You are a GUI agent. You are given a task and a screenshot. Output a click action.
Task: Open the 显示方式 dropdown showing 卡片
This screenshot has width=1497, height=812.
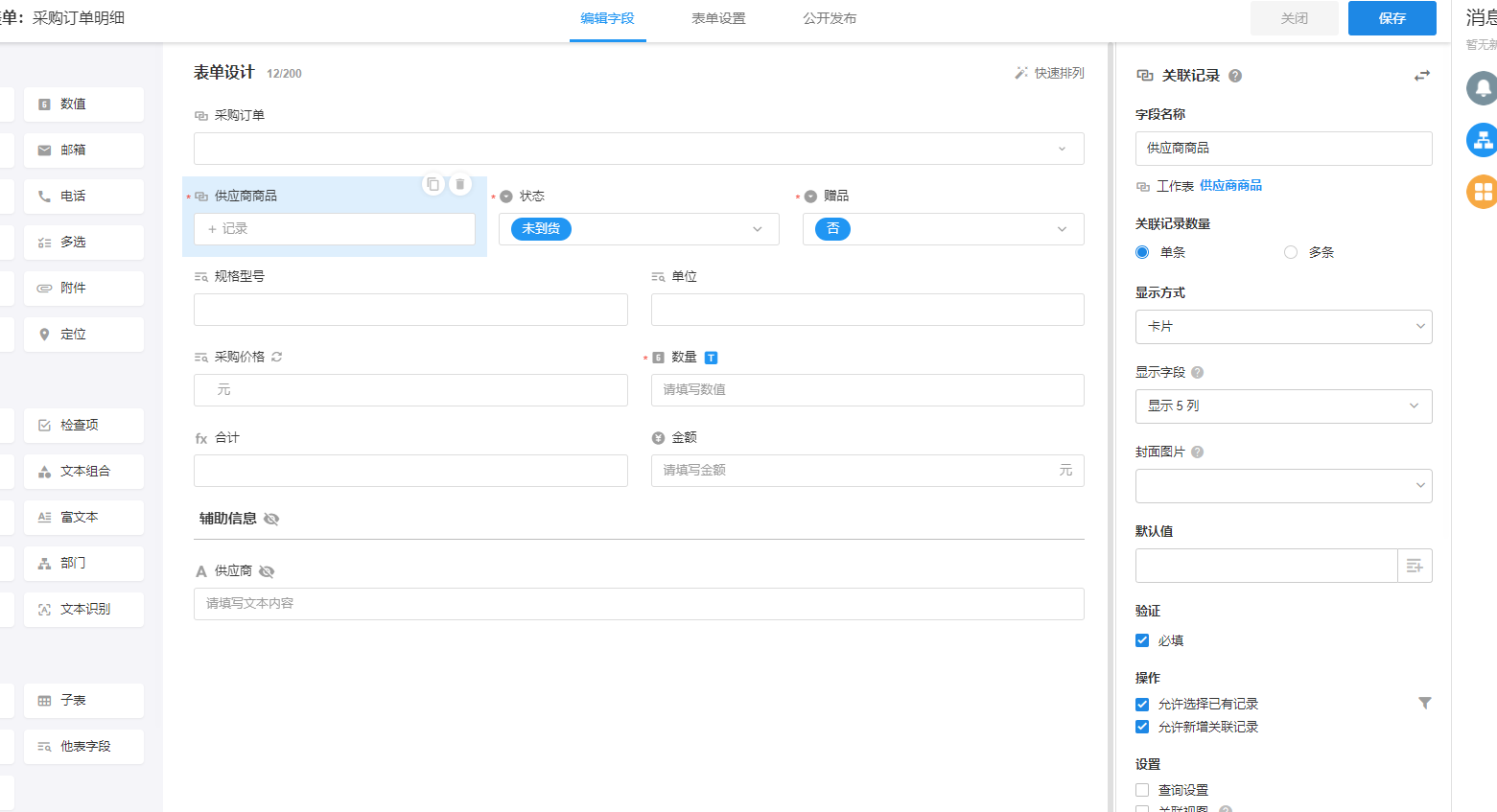(1283, 327)
